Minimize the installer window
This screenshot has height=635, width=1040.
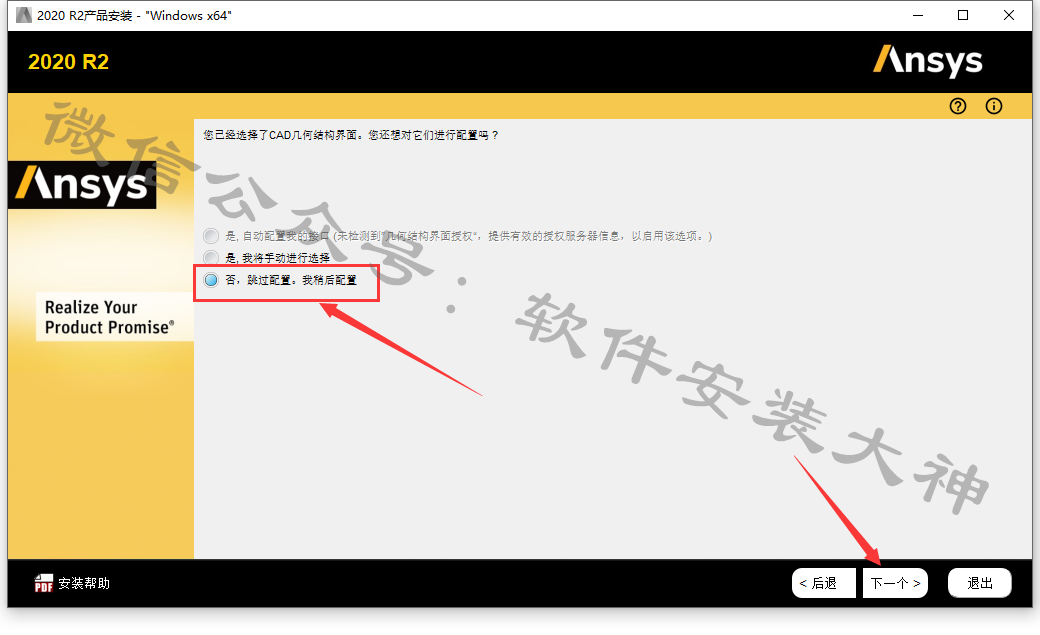tap(918, 15)
